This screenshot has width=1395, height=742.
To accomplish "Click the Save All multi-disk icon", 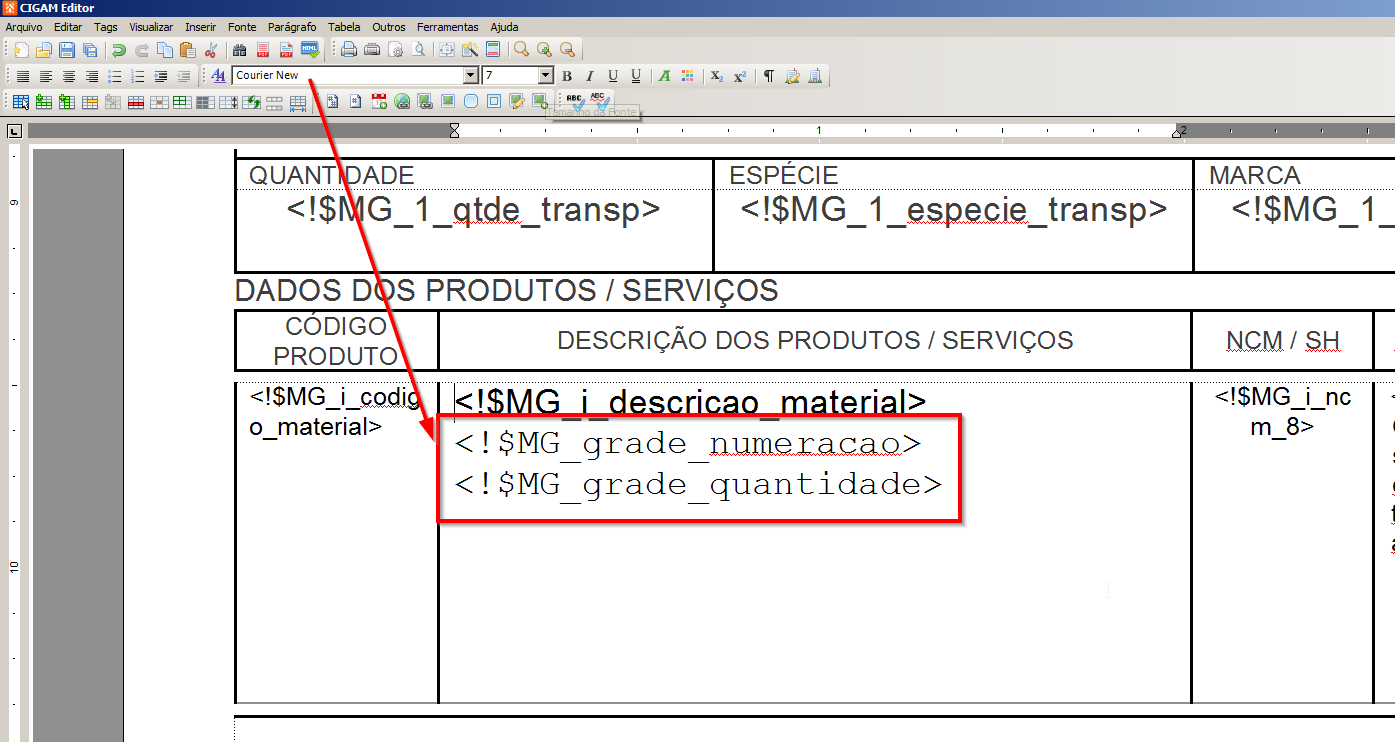I will pos(90,50).
